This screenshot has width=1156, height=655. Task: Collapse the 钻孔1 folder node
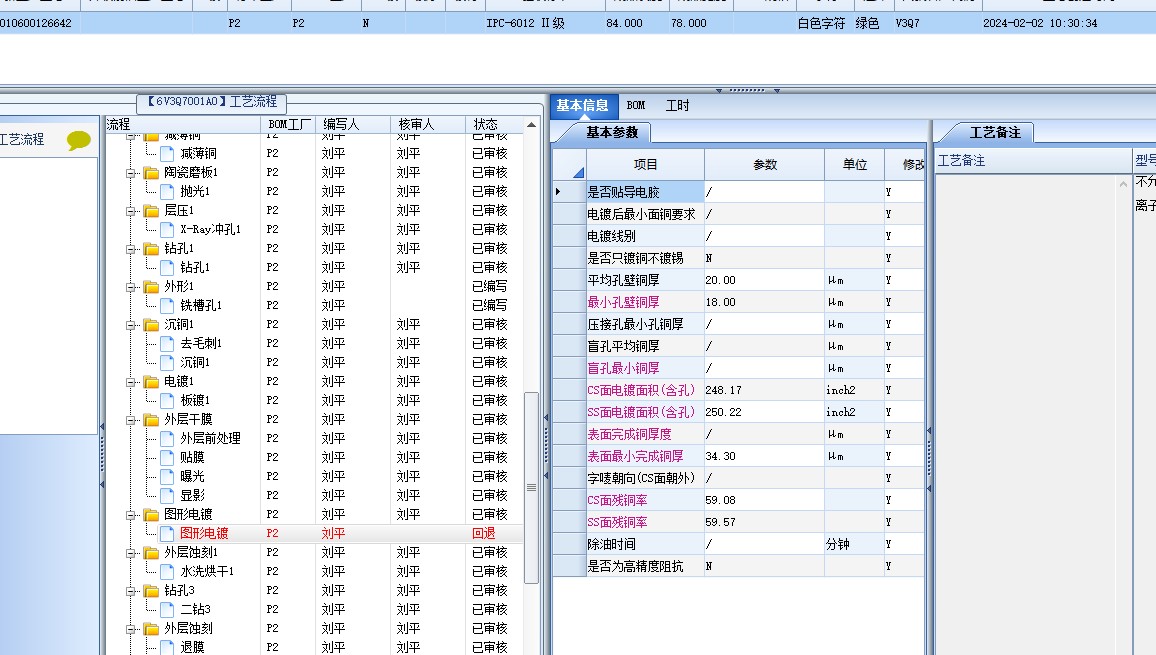pyautogui.click(x=131, y=249)
